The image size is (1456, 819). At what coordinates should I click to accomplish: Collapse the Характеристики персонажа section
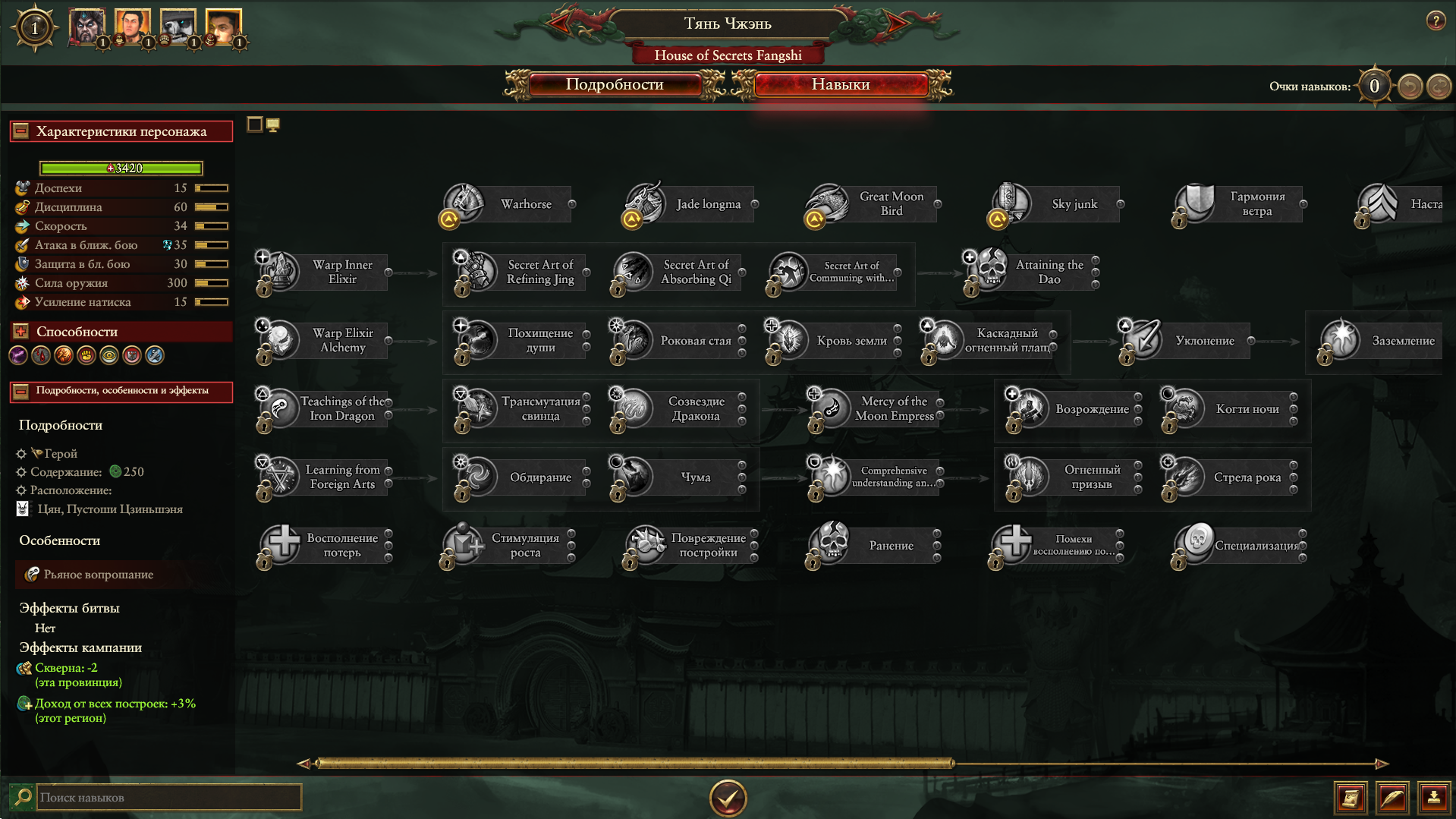coord(21,131)
